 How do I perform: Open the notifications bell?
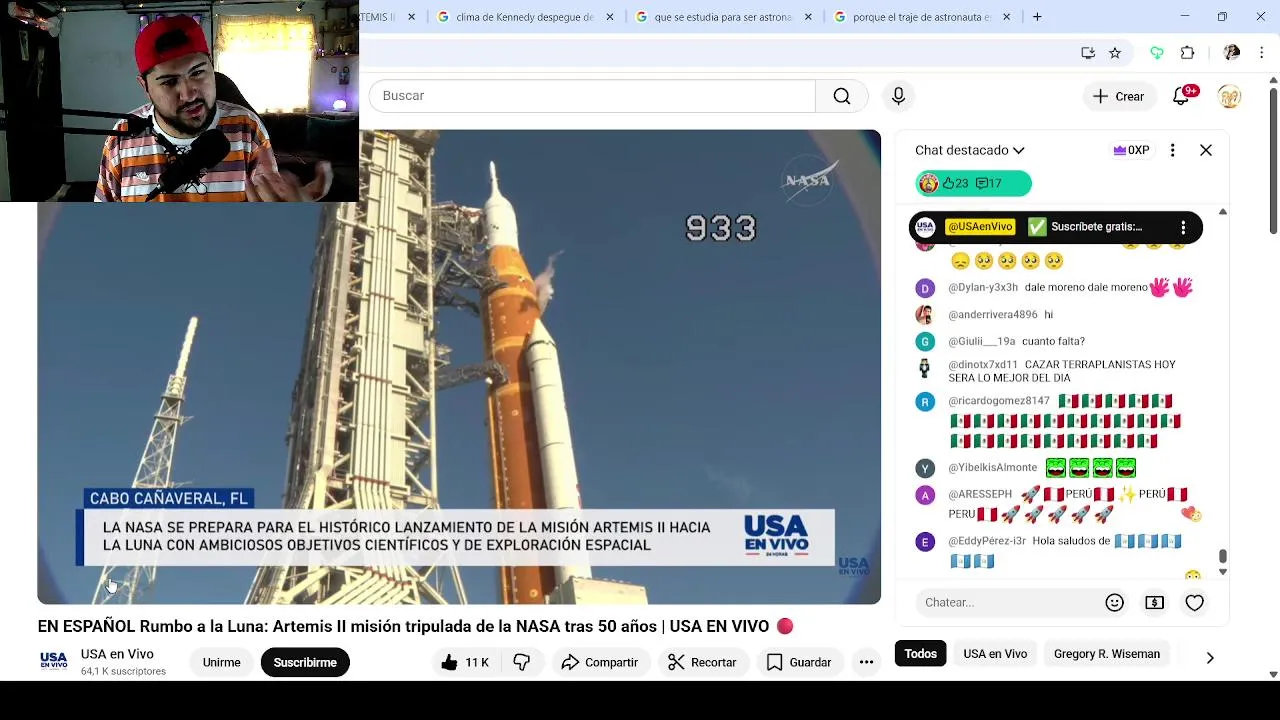coord(1181,96)
